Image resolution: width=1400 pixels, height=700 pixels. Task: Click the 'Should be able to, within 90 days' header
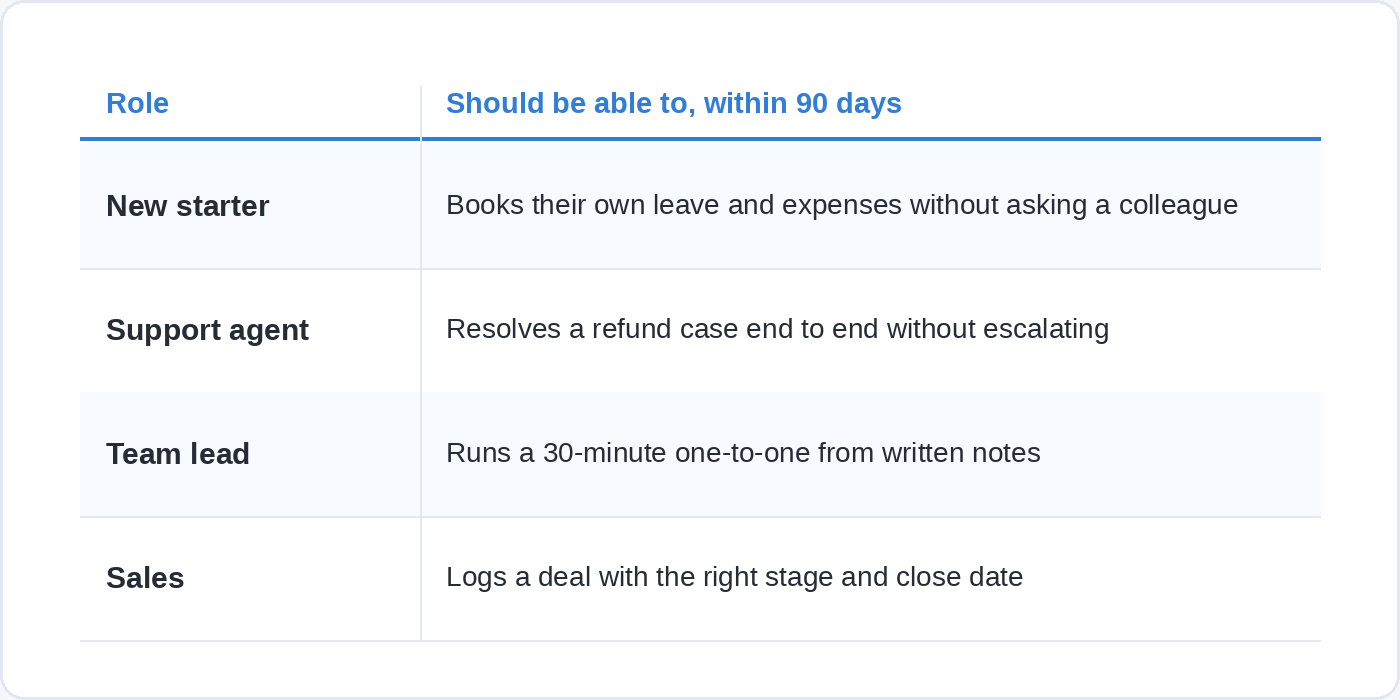pos(673,103)
